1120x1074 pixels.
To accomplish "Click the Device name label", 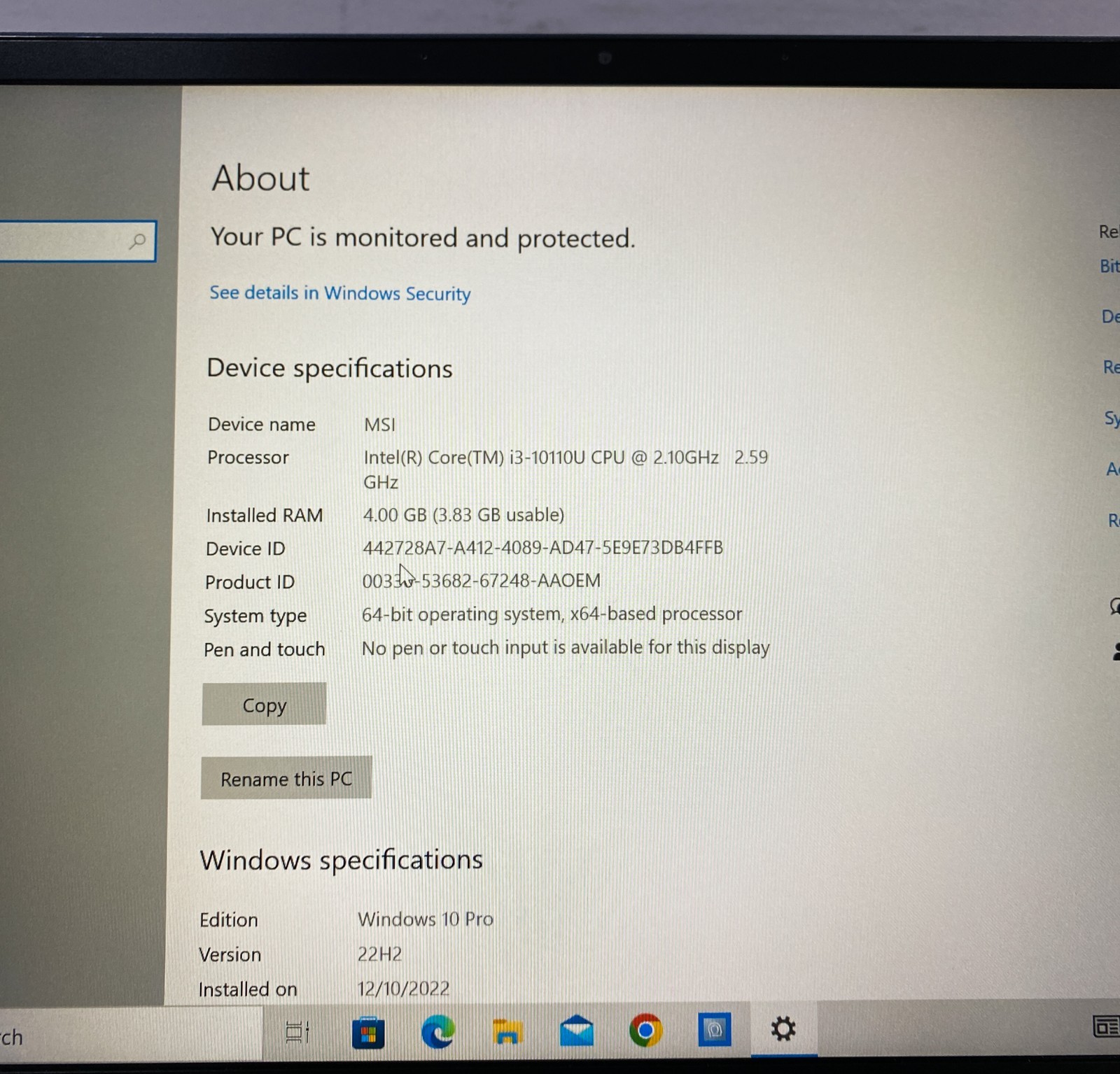I will tap(261, 425).
